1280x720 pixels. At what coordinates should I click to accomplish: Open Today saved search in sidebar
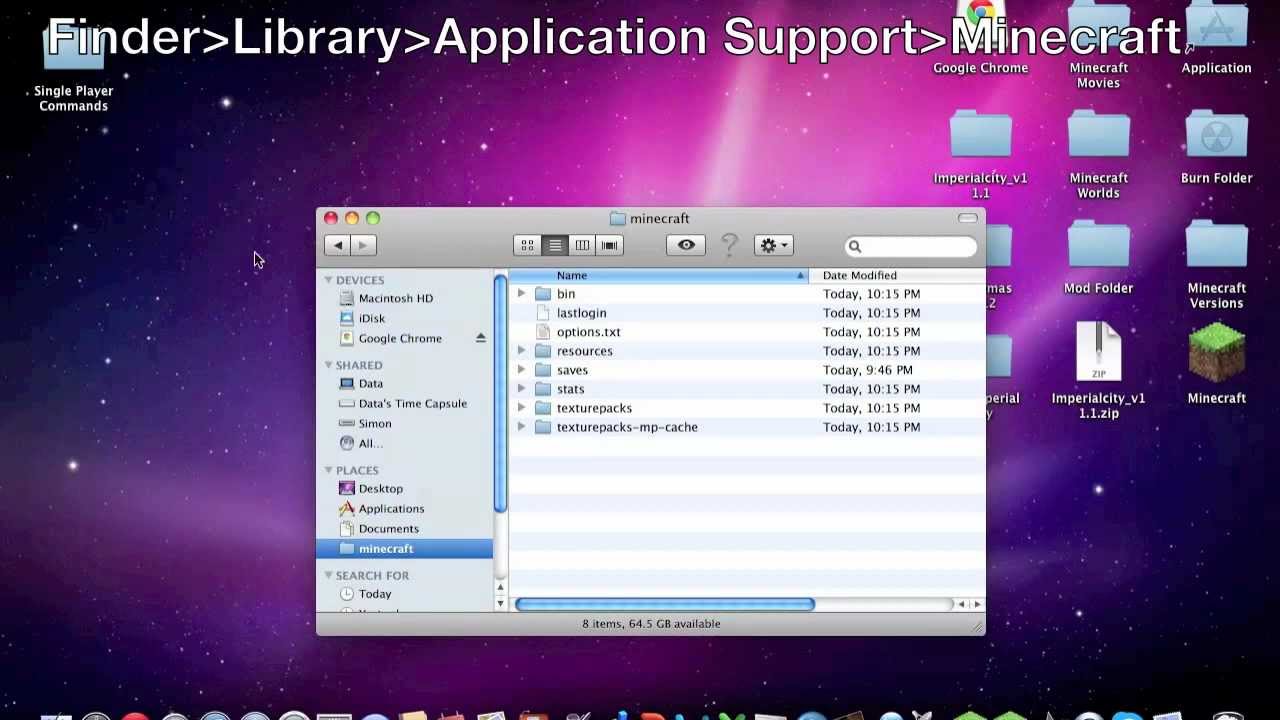(374, 593)
